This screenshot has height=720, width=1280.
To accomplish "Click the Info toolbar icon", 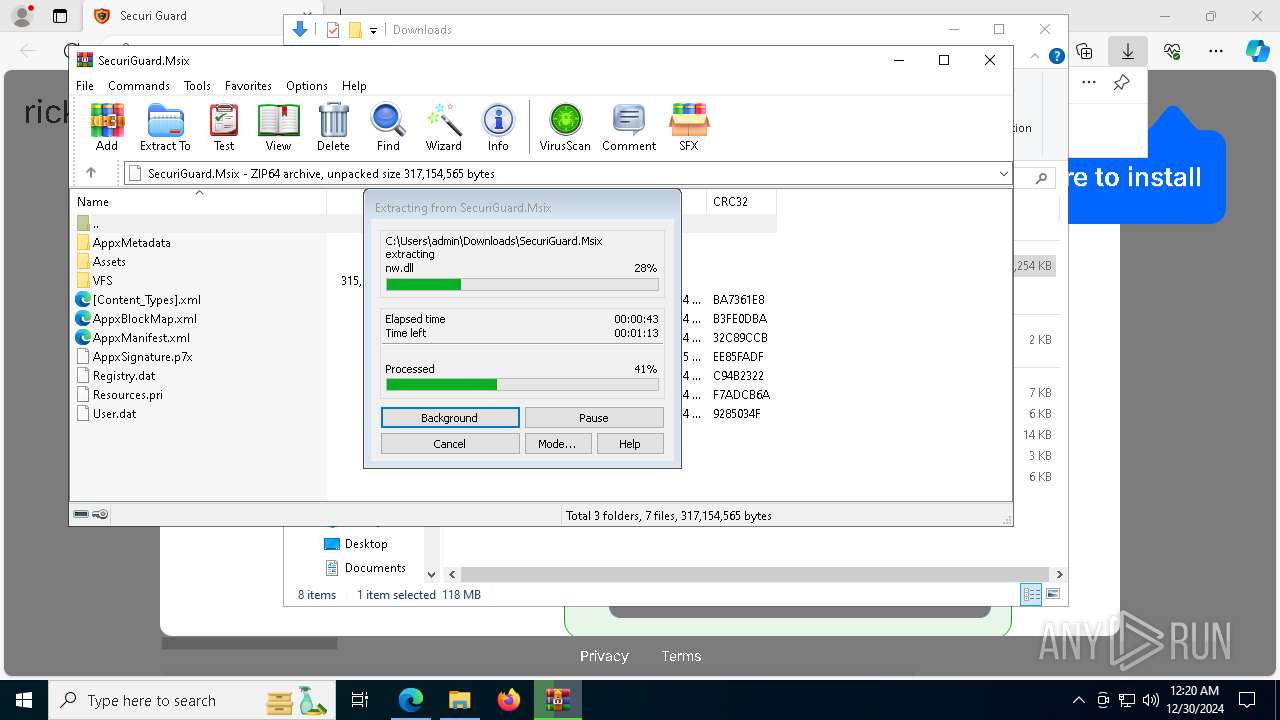I will point(498,127).
